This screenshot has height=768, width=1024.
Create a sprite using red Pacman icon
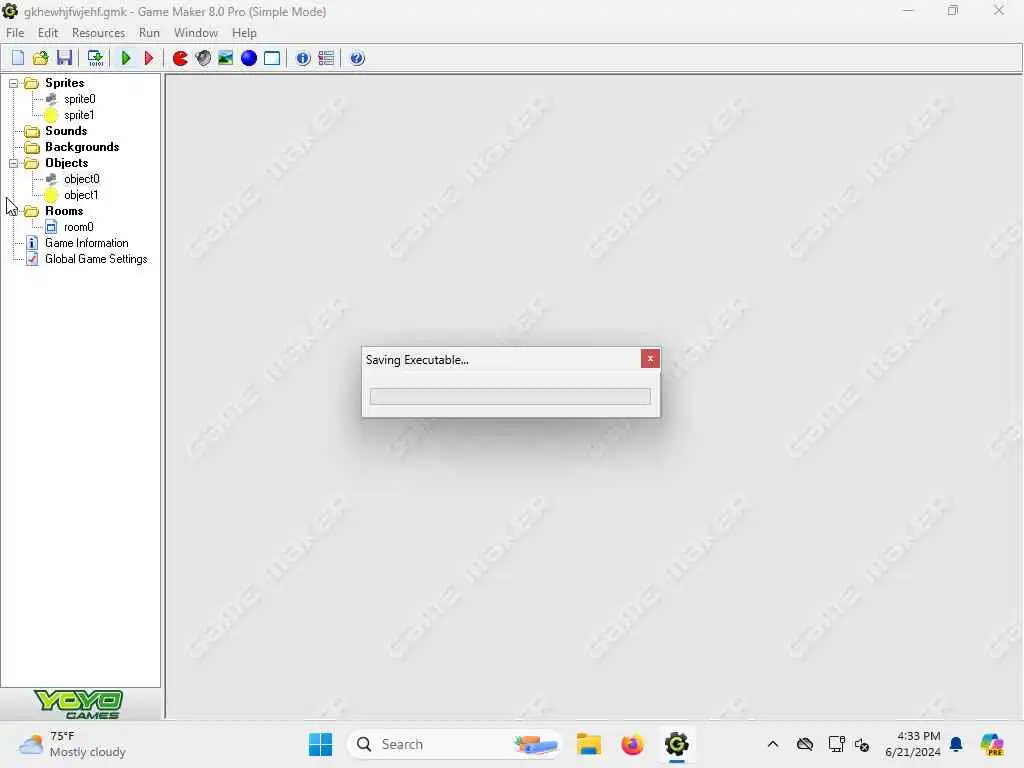pos(180,58)
